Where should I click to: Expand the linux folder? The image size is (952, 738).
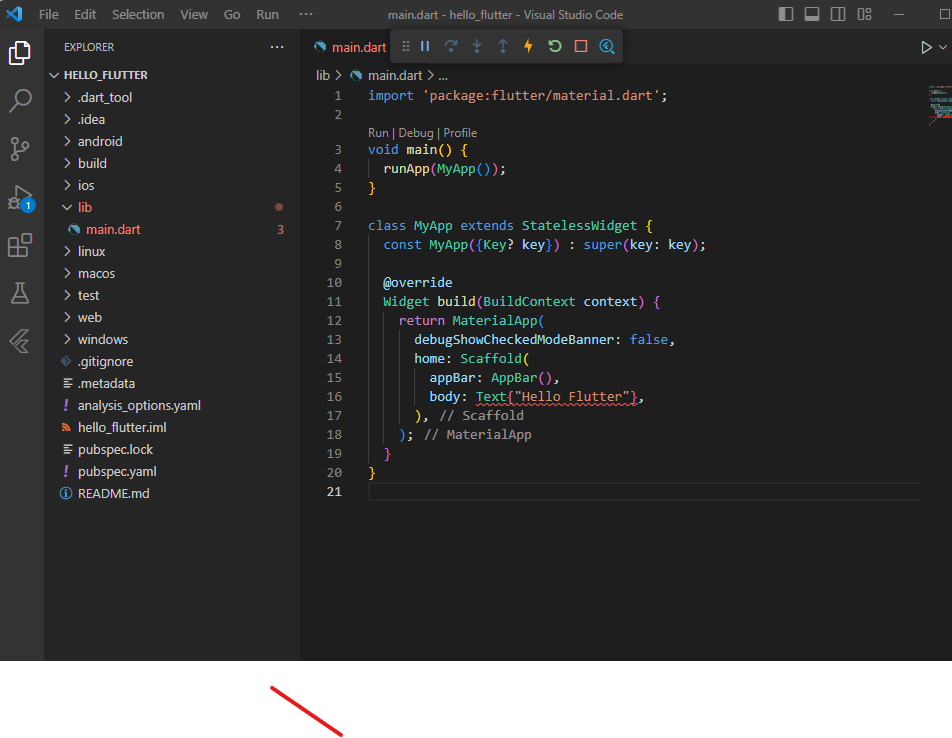click(x=173, y=251)
